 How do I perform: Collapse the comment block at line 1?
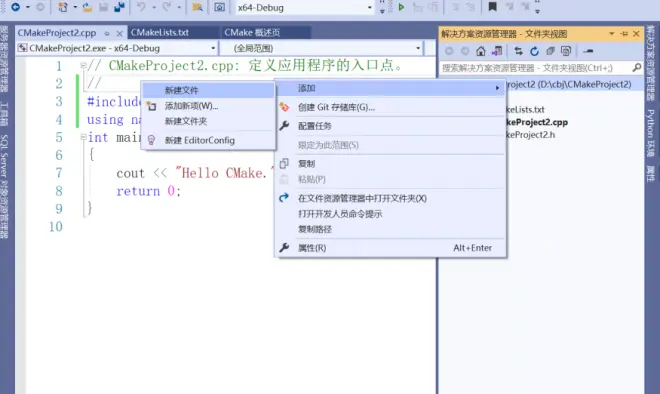click(83, 65)
